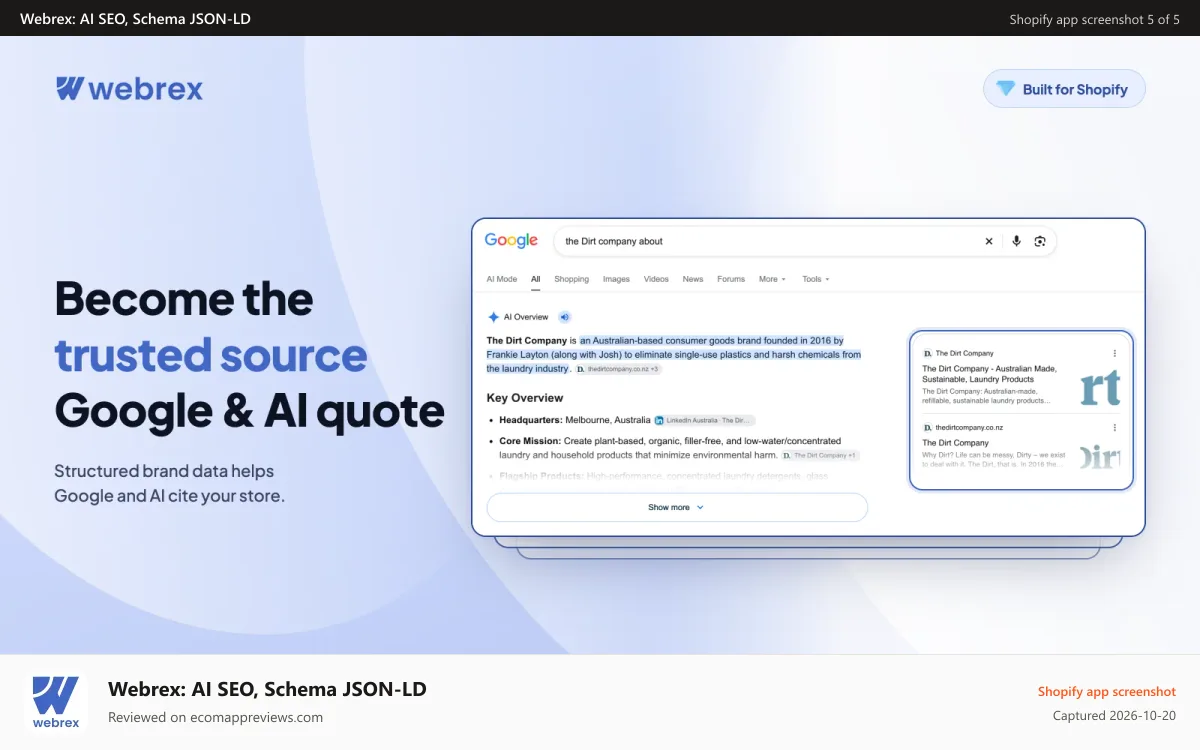Switch to the Shopping tab
The width and height of the screenshot is (1200, 750).
pyautogui.click(x=572, y=279)
